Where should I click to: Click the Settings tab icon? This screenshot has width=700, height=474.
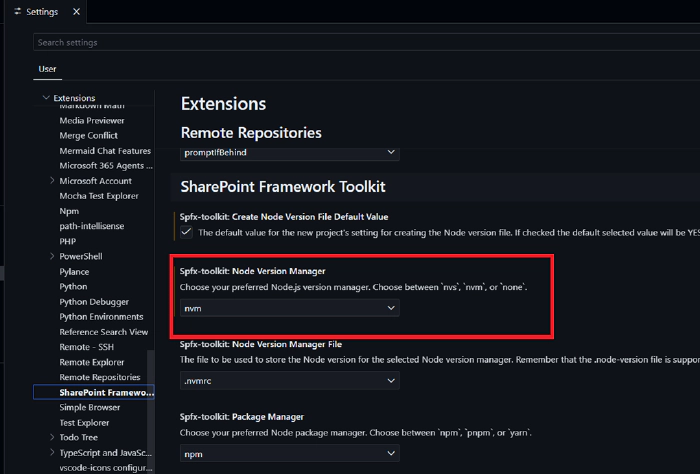tap(18, 12)
